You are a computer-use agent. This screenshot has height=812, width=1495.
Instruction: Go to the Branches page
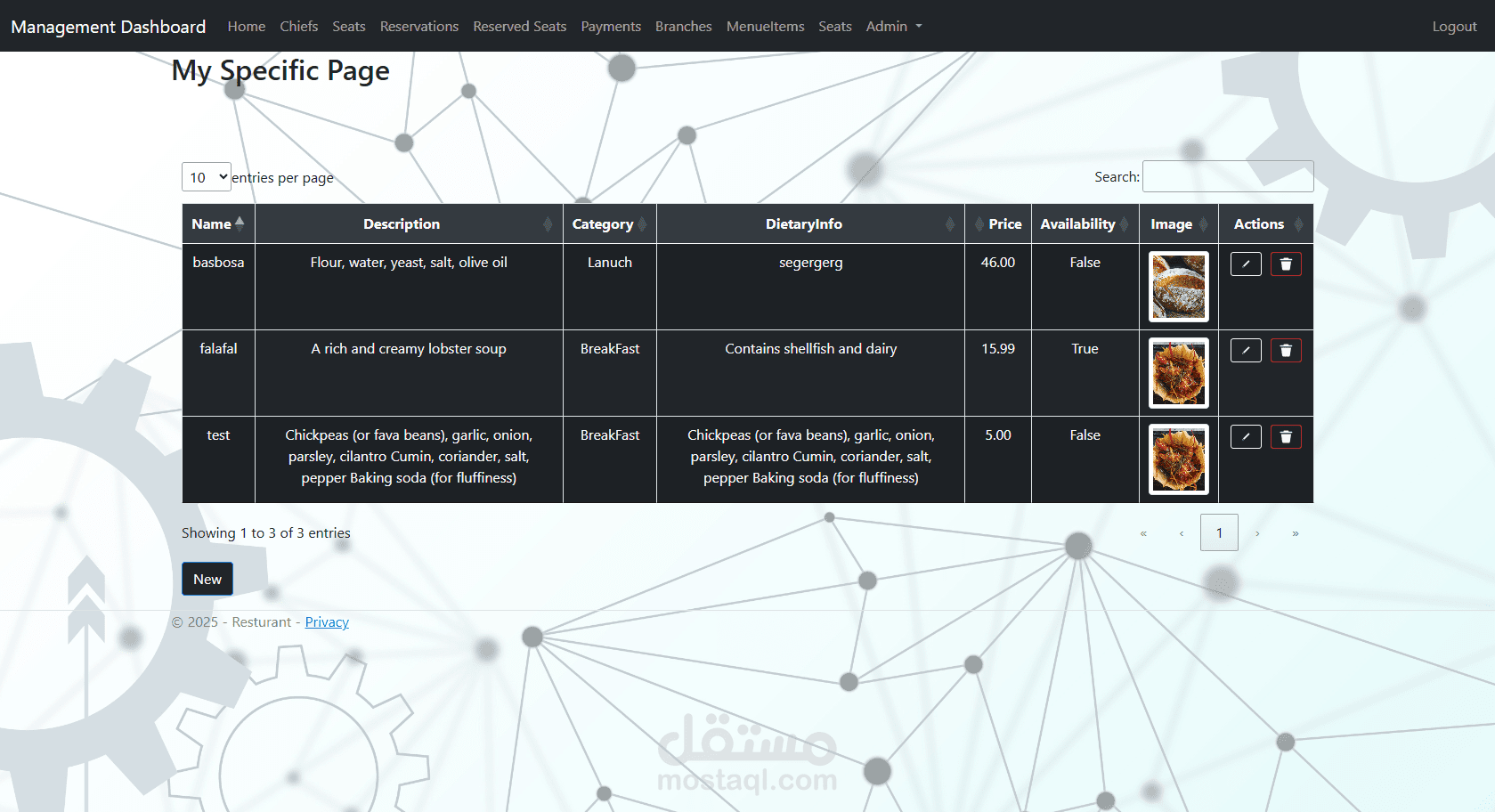pos(684,27)
